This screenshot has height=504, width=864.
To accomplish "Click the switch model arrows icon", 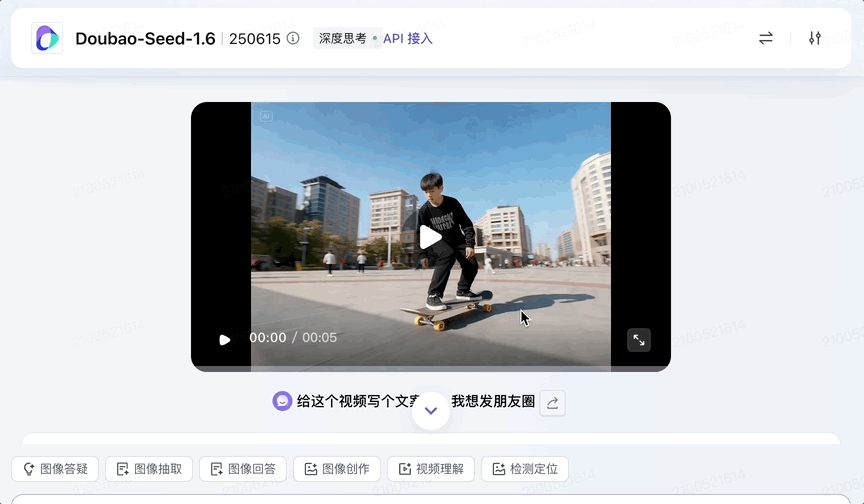I will point(766,38).
